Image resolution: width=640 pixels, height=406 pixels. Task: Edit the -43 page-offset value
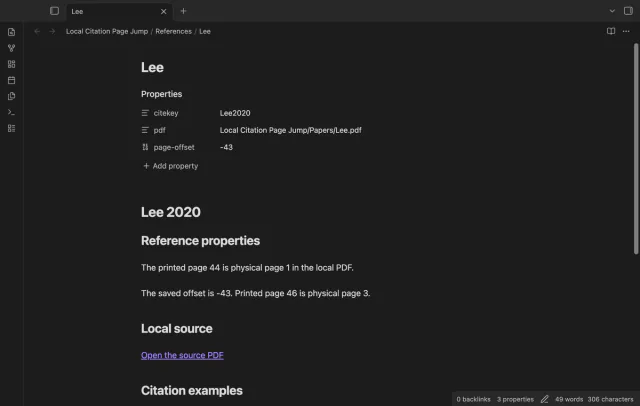tap(226, 147)
